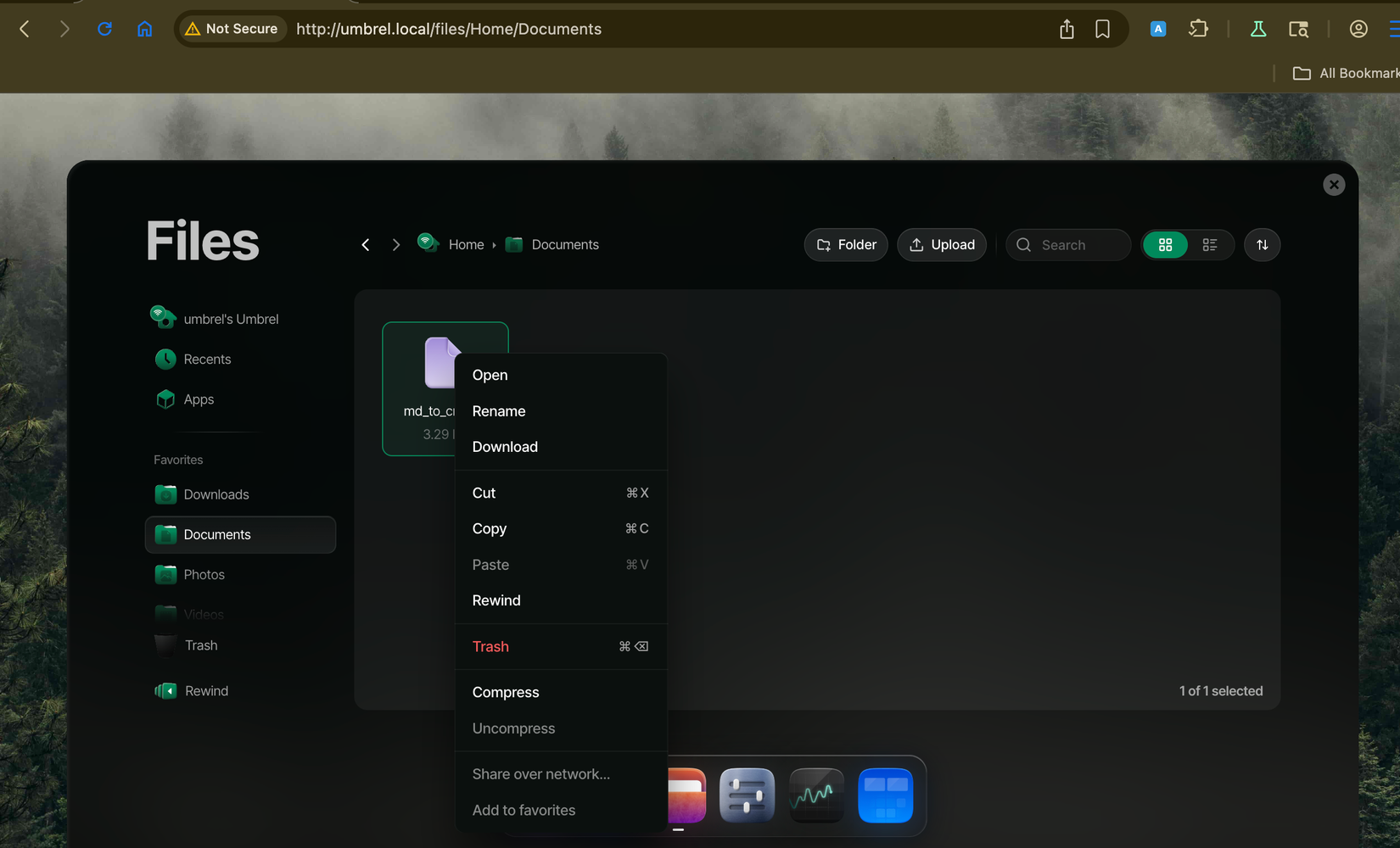Screen dimensions: 1400x848
Task: Go back in Files navigation
Action: (366, 245)
